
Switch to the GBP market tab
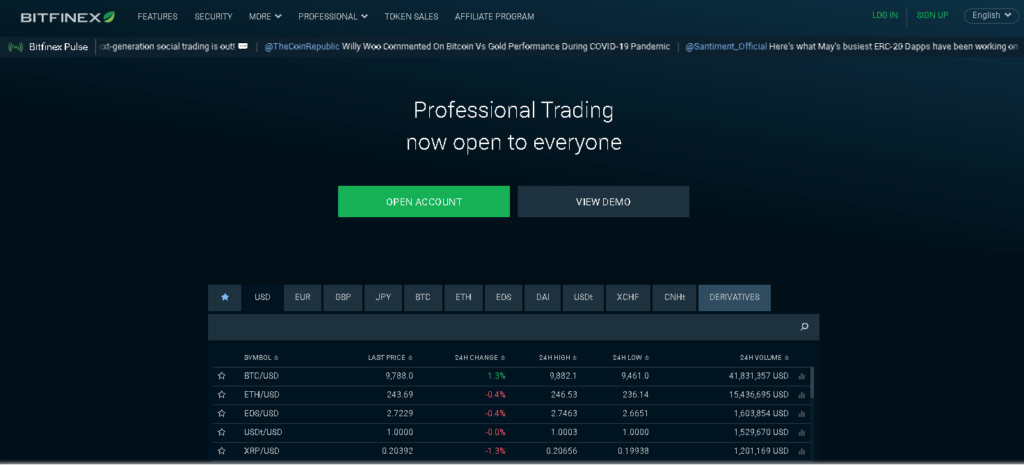click(343, 297)
